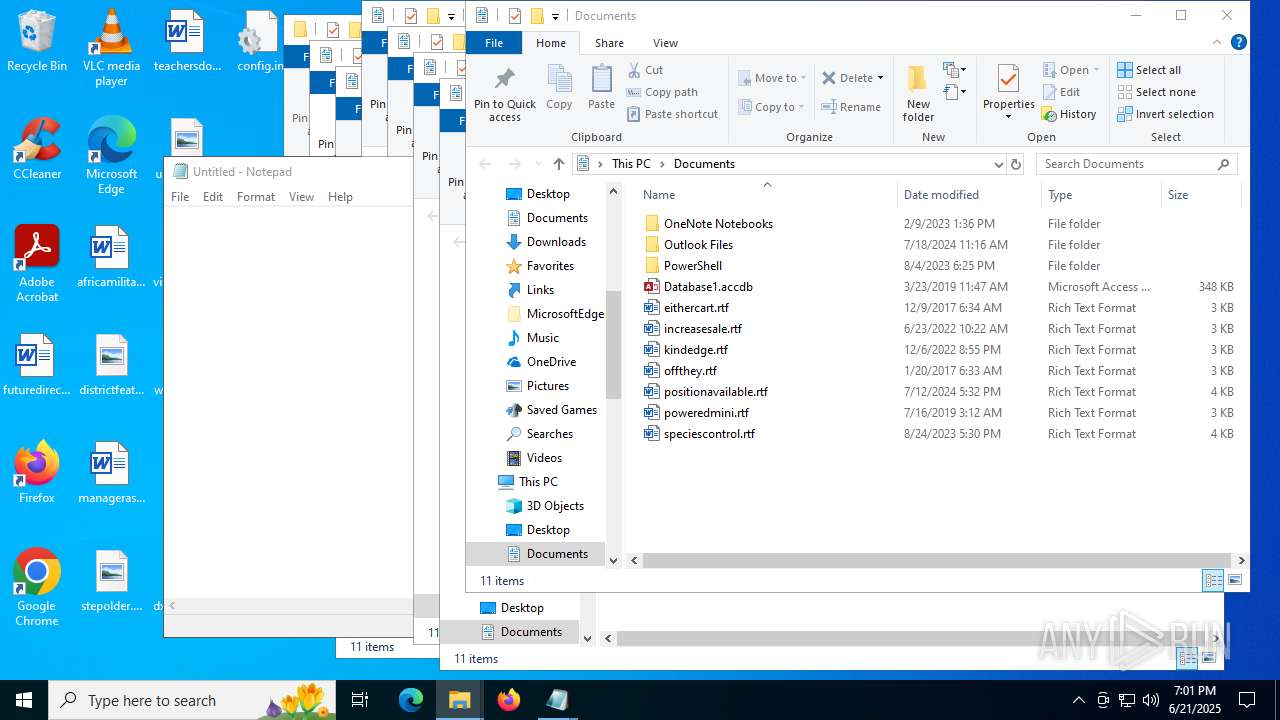This screenshot has width=1280, height=720.
Task: Open 3D Objects in navigation pane
Action: [555, 506]
